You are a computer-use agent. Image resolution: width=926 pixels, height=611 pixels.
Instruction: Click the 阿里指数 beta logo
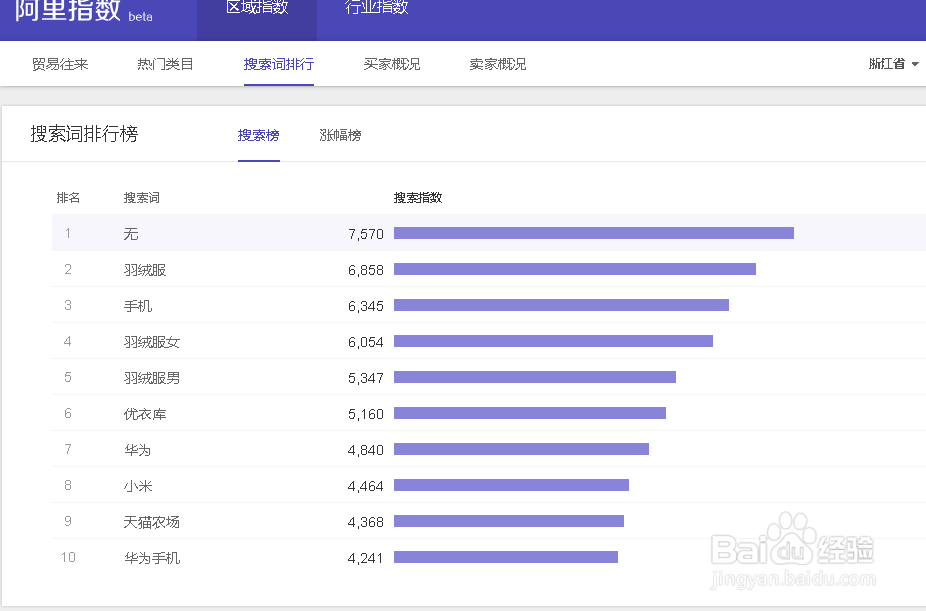(x=83, y=11)
